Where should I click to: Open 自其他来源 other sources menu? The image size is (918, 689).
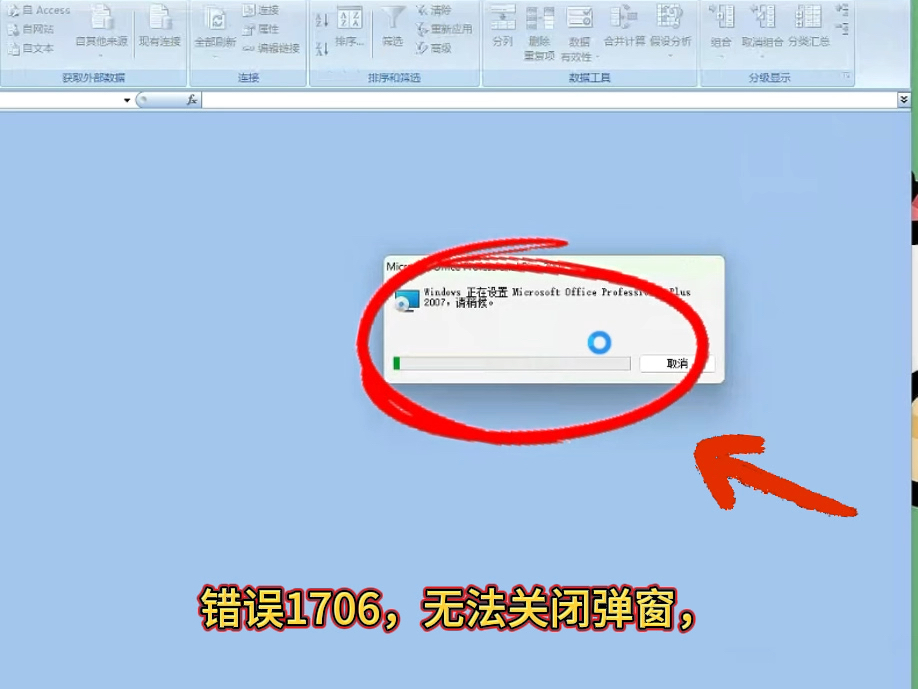coord(101,29)
